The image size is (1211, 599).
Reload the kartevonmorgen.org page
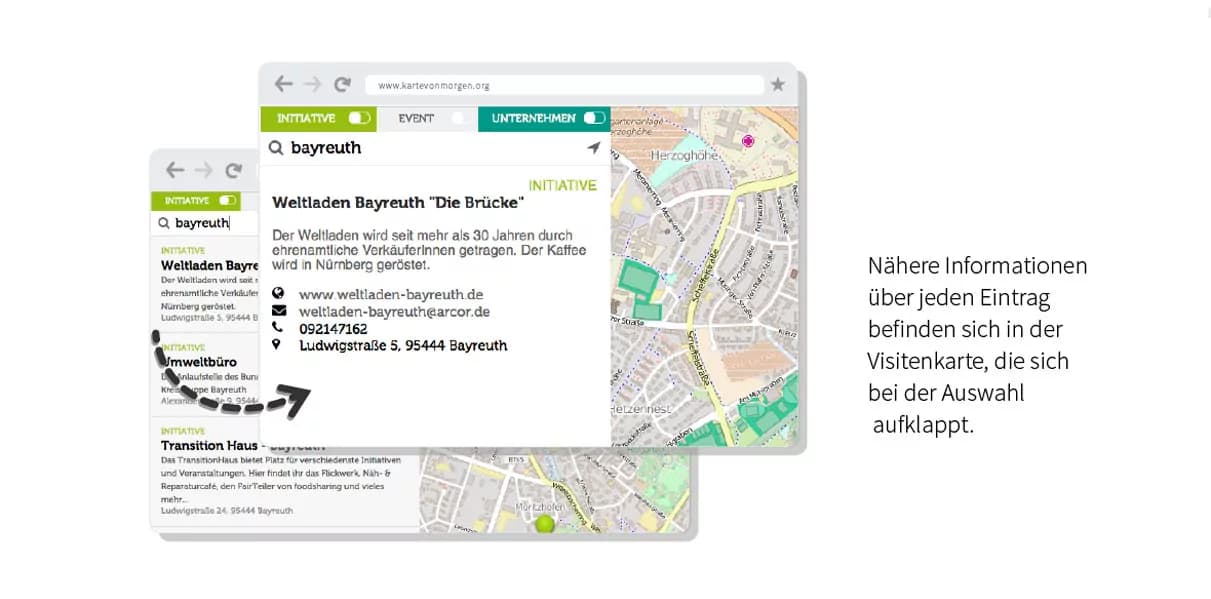pyautogui.click(x=343, y=85)
